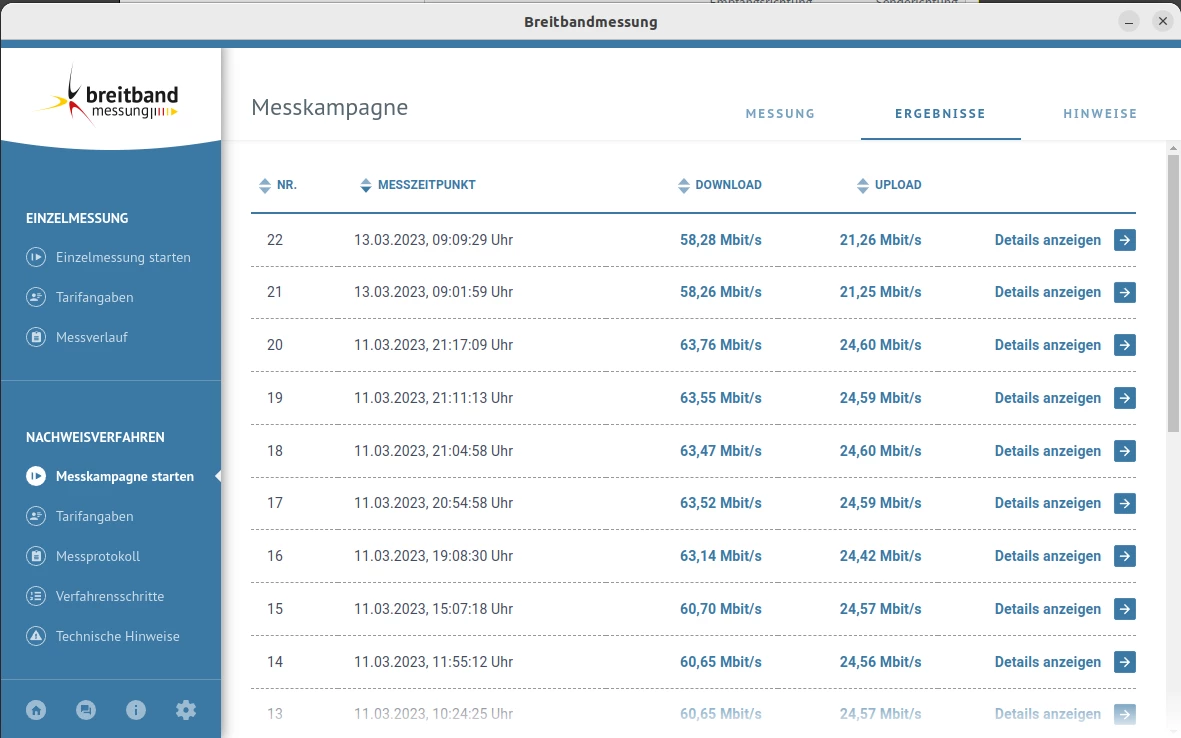
Task: Open Technische Hinweise in the sidebar
Action: click(117, 636)
